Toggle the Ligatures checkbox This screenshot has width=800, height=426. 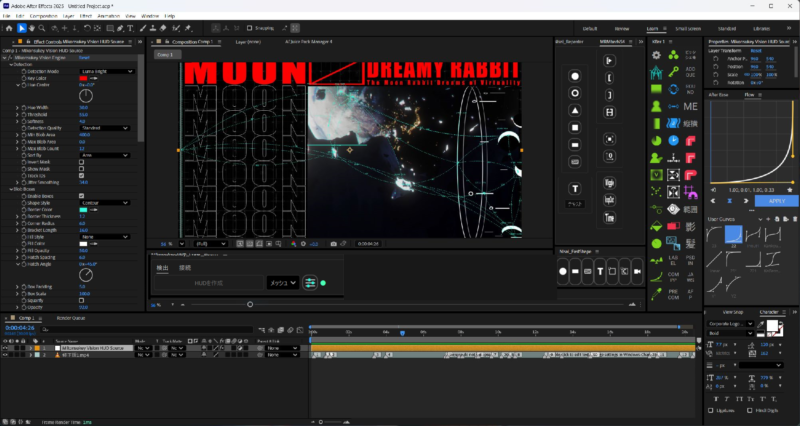(711, 410)
